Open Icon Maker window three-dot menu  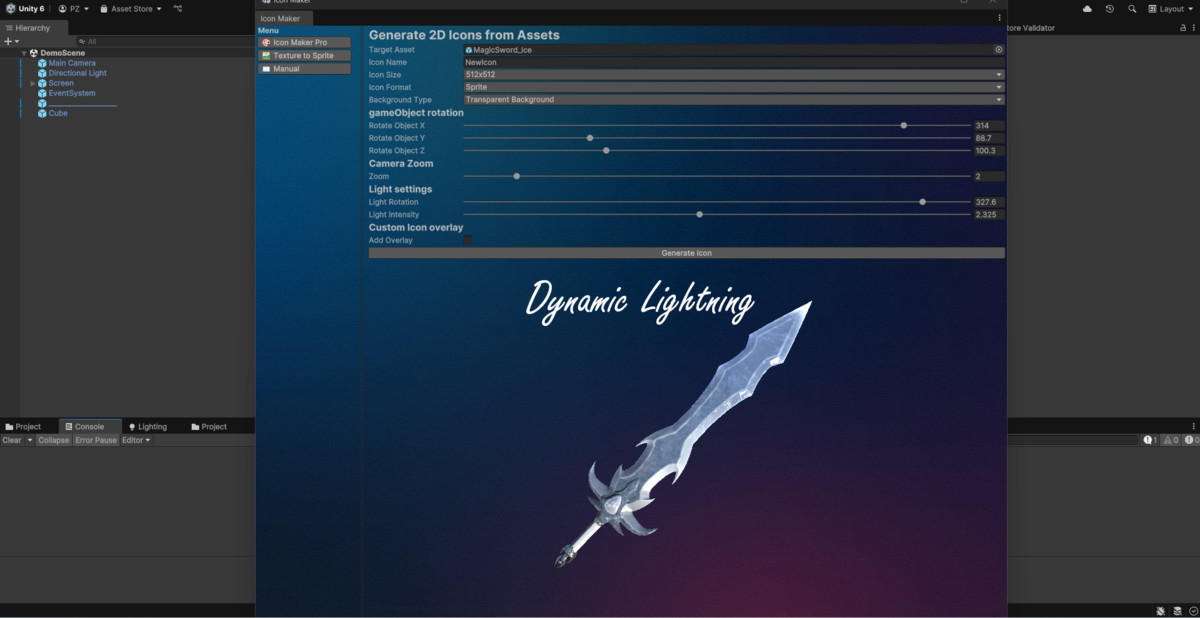(x=999, y=18)
